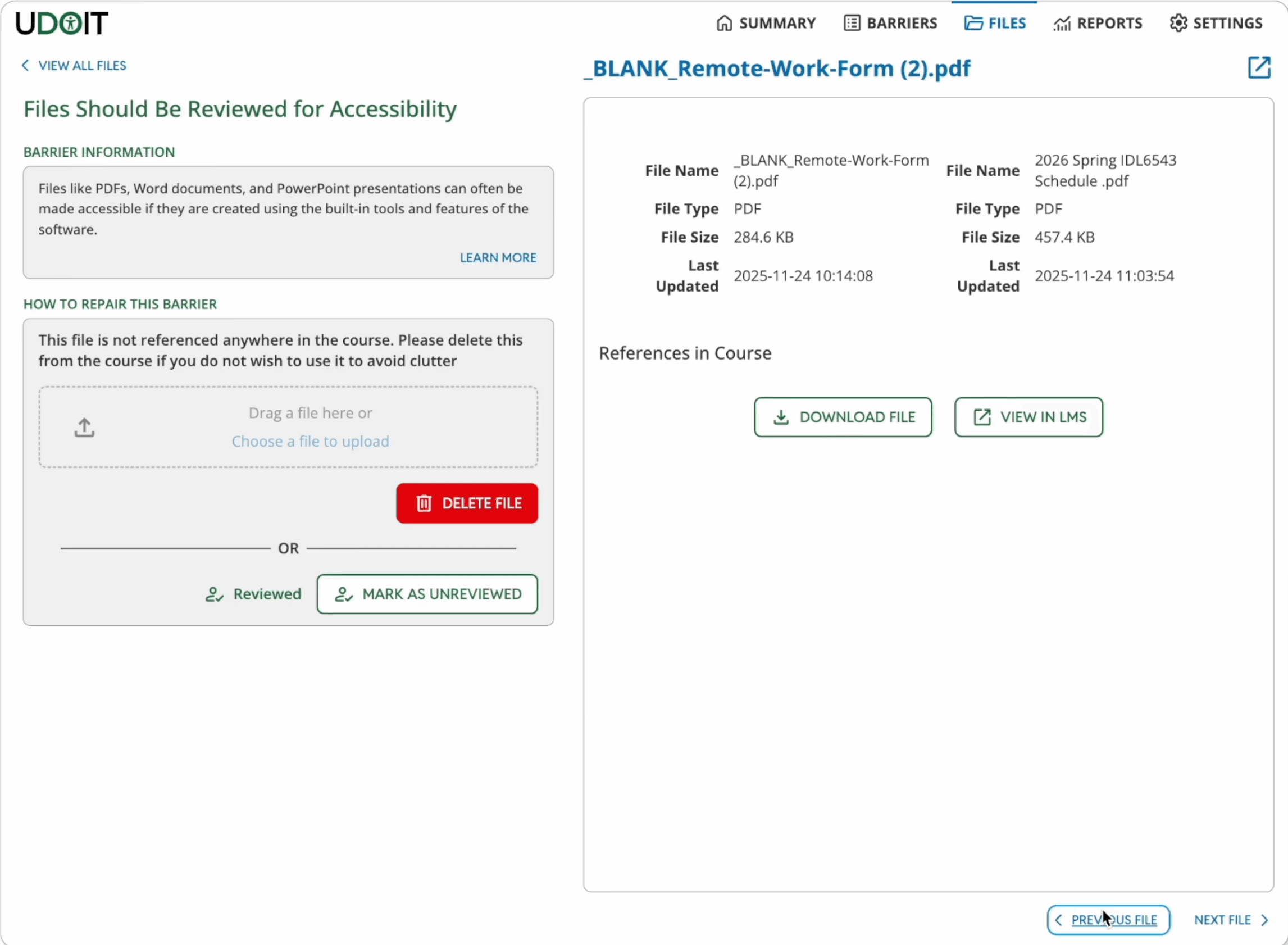Click the drag-and-drop file upload area
The width and height of the screenshot is (1288, 945).
(x=288, y=428)
